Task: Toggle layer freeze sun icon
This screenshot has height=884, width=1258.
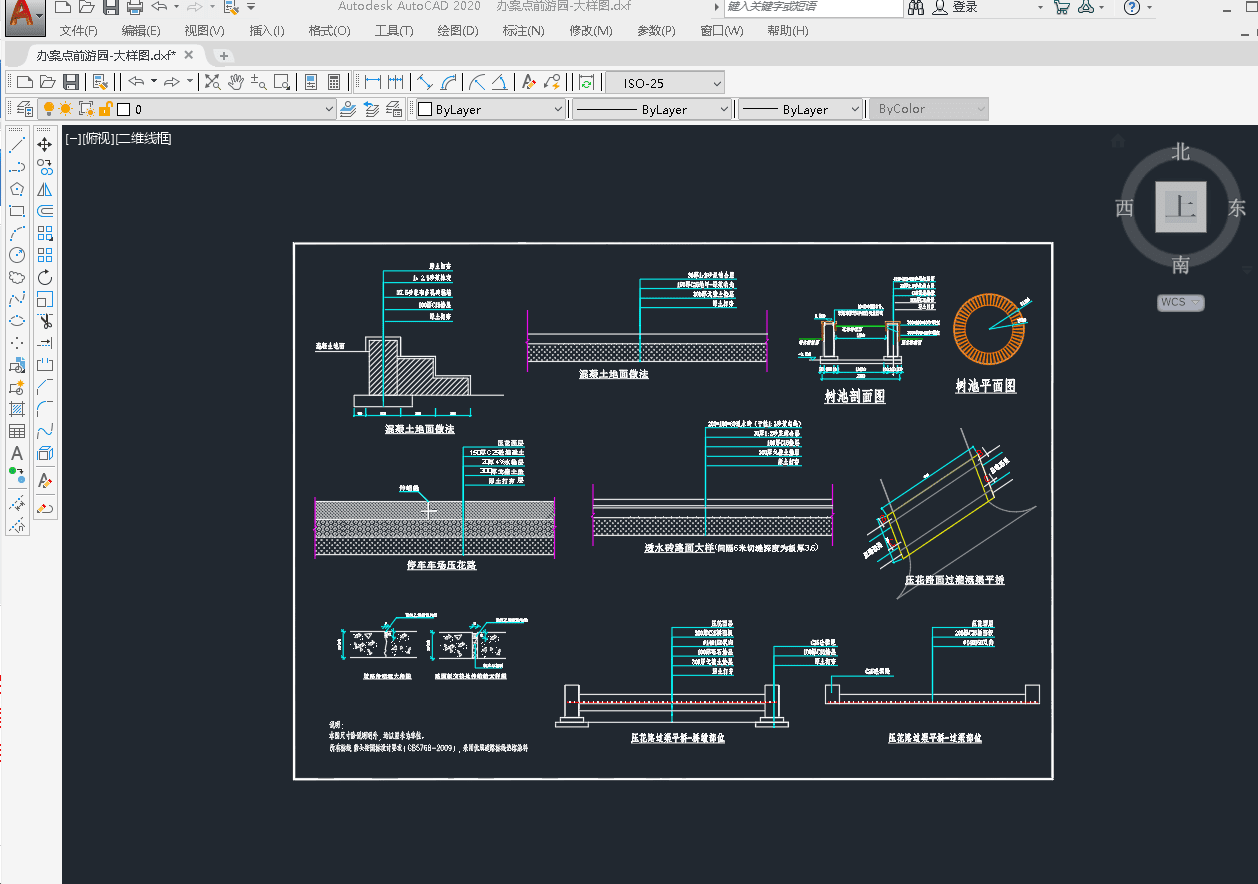Action: point(66,109)
